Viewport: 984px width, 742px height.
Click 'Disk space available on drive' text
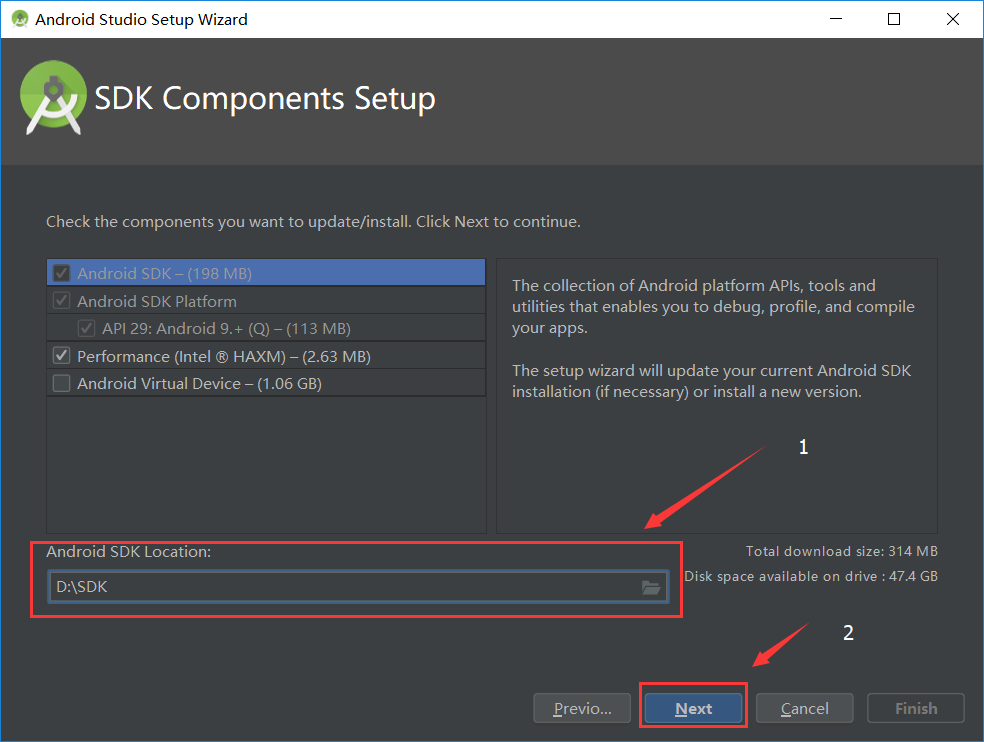[811, 576]
